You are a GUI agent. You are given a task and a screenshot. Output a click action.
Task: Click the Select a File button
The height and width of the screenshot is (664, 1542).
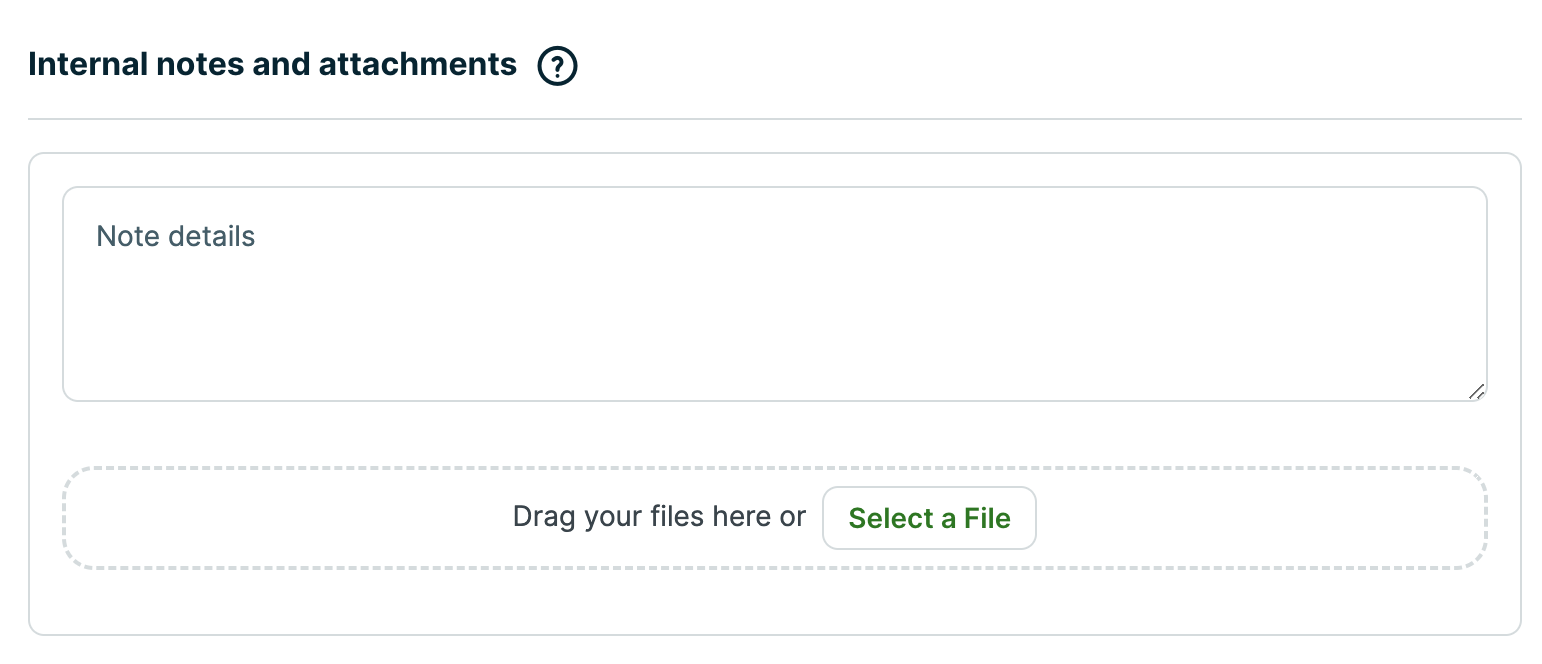pyautogui.click(x=929, y=518)
